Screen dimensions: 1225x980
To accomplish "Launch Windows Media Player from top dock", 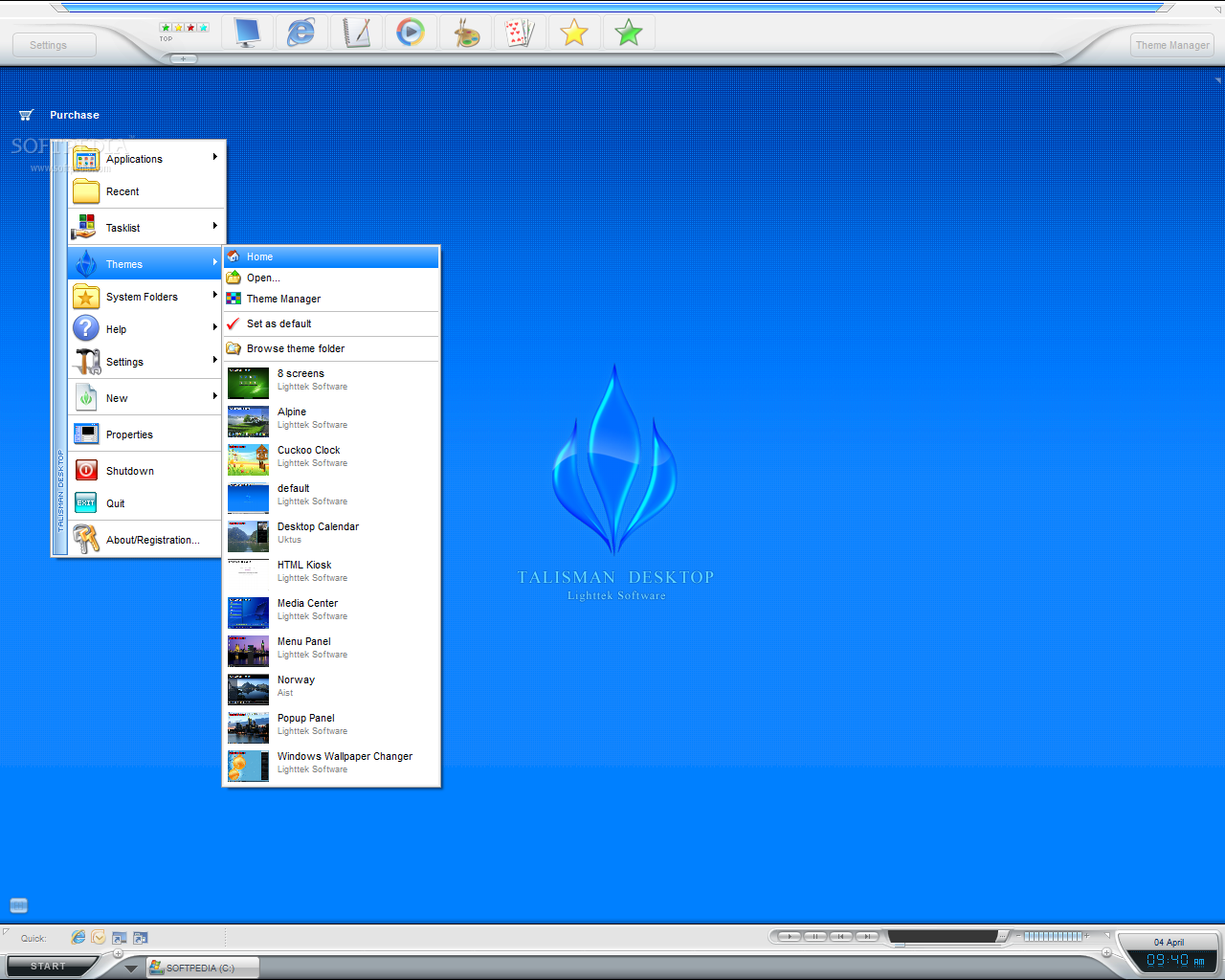I will pos(411,33).
